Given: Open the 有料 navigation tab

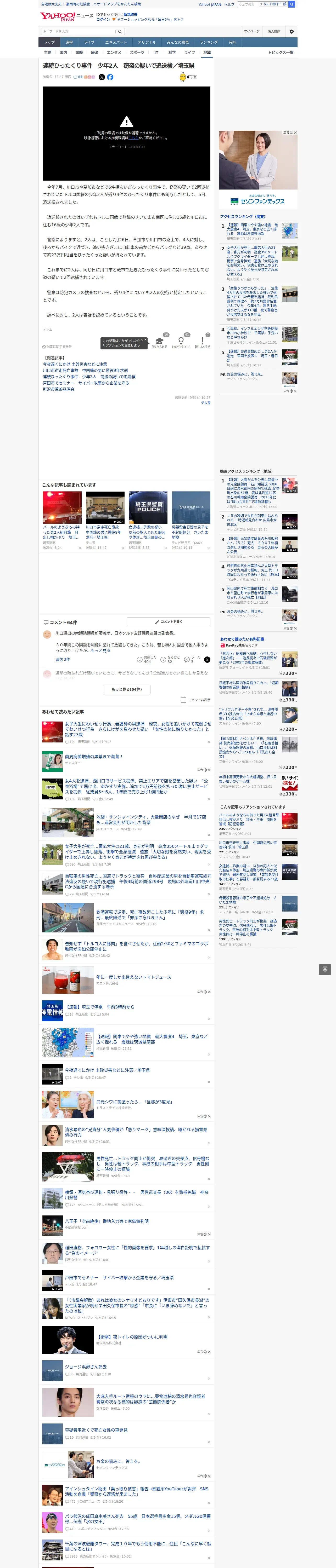Looking at the screenshot, I should (232, 43).
